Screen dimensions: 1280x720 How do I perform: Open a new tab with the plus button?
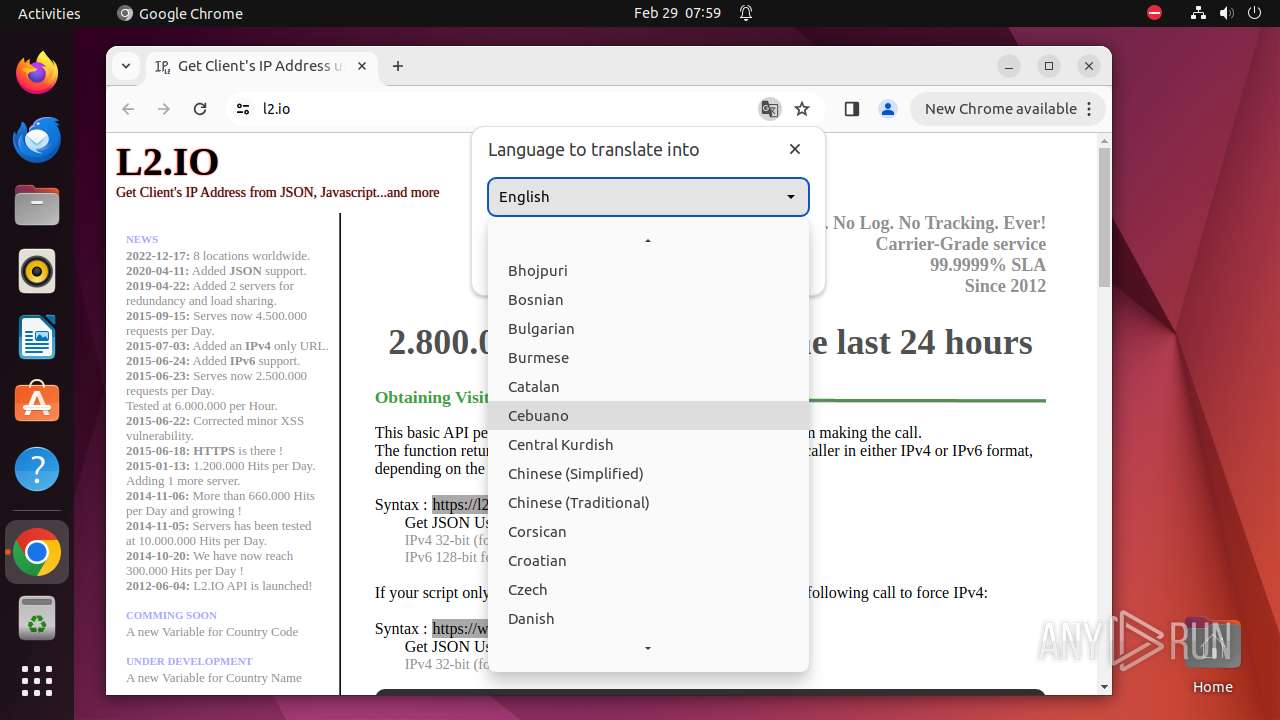(398, 66)
